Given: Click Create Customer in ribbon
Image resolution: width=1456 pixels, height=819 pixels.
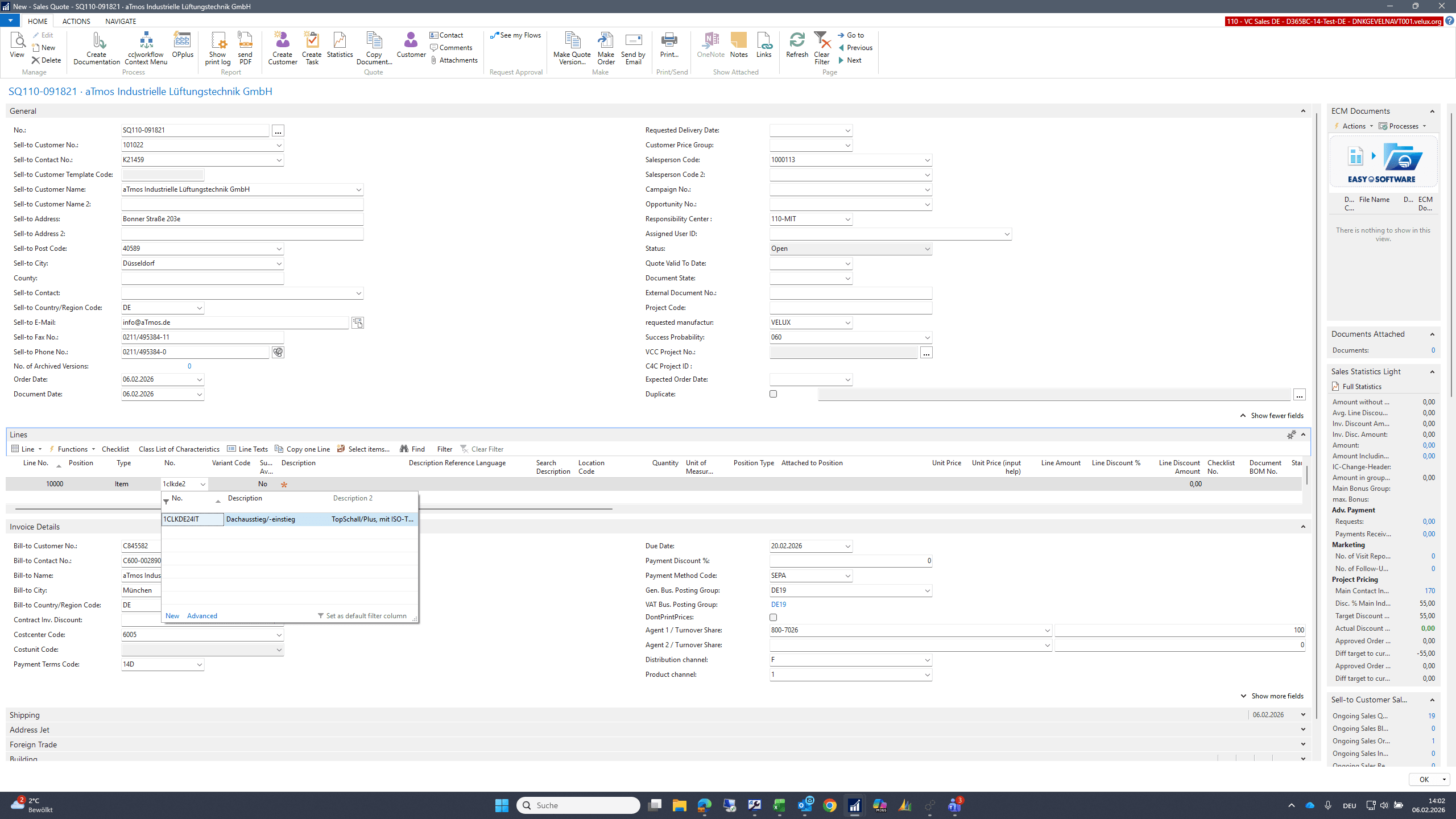Looking at the screenshot, I should (x=283, y=48).
